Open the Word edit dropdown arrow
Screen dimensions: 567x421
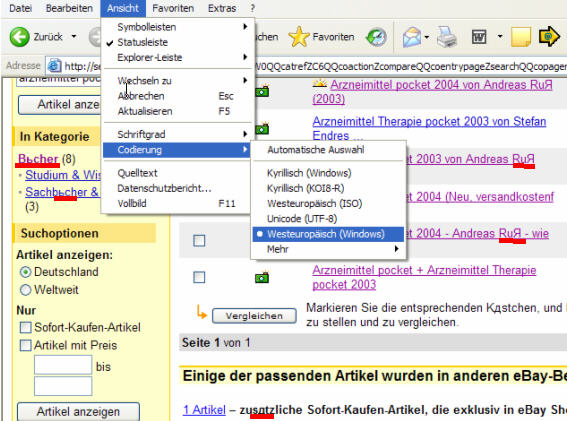tap(500, 37)
